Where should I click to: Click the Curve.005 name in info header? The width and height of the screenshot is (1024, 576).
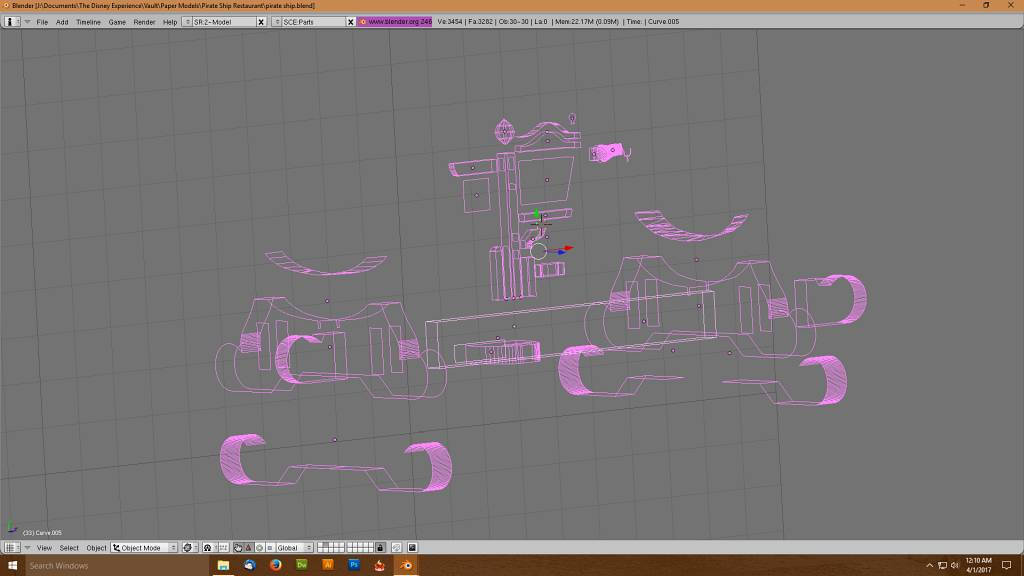coord(664,22)
